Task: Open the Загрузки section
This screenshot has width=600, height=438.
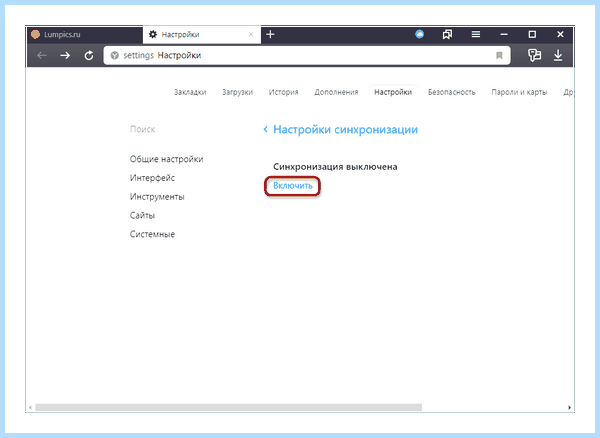Action: (x=237, y=92)
